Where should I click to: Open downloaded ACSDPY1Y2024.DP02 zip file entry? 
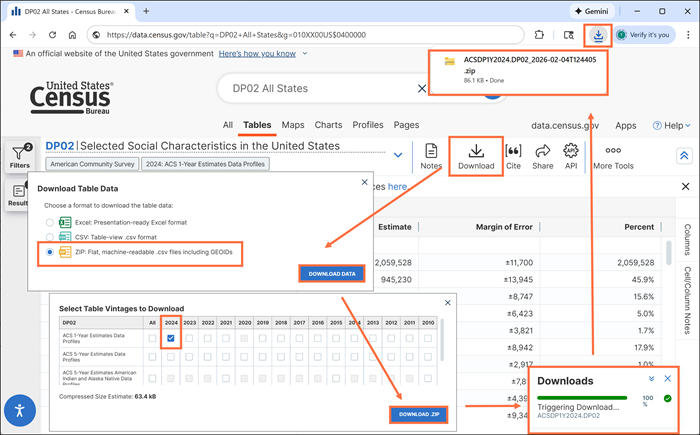tap(518, 70)
